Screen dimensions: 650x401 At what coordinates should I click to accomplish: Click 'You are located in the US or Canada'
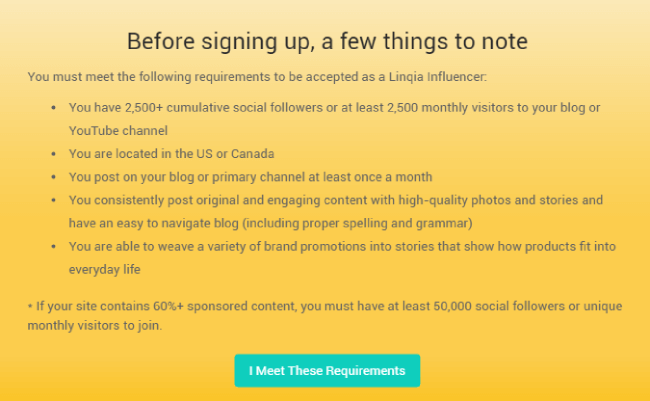pyautogui.click(x=172, y=154)
